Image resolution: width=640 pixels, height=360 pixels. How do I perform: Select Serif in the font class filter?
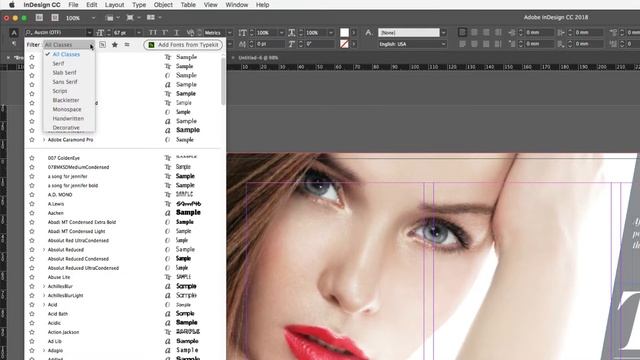(58, 63)
